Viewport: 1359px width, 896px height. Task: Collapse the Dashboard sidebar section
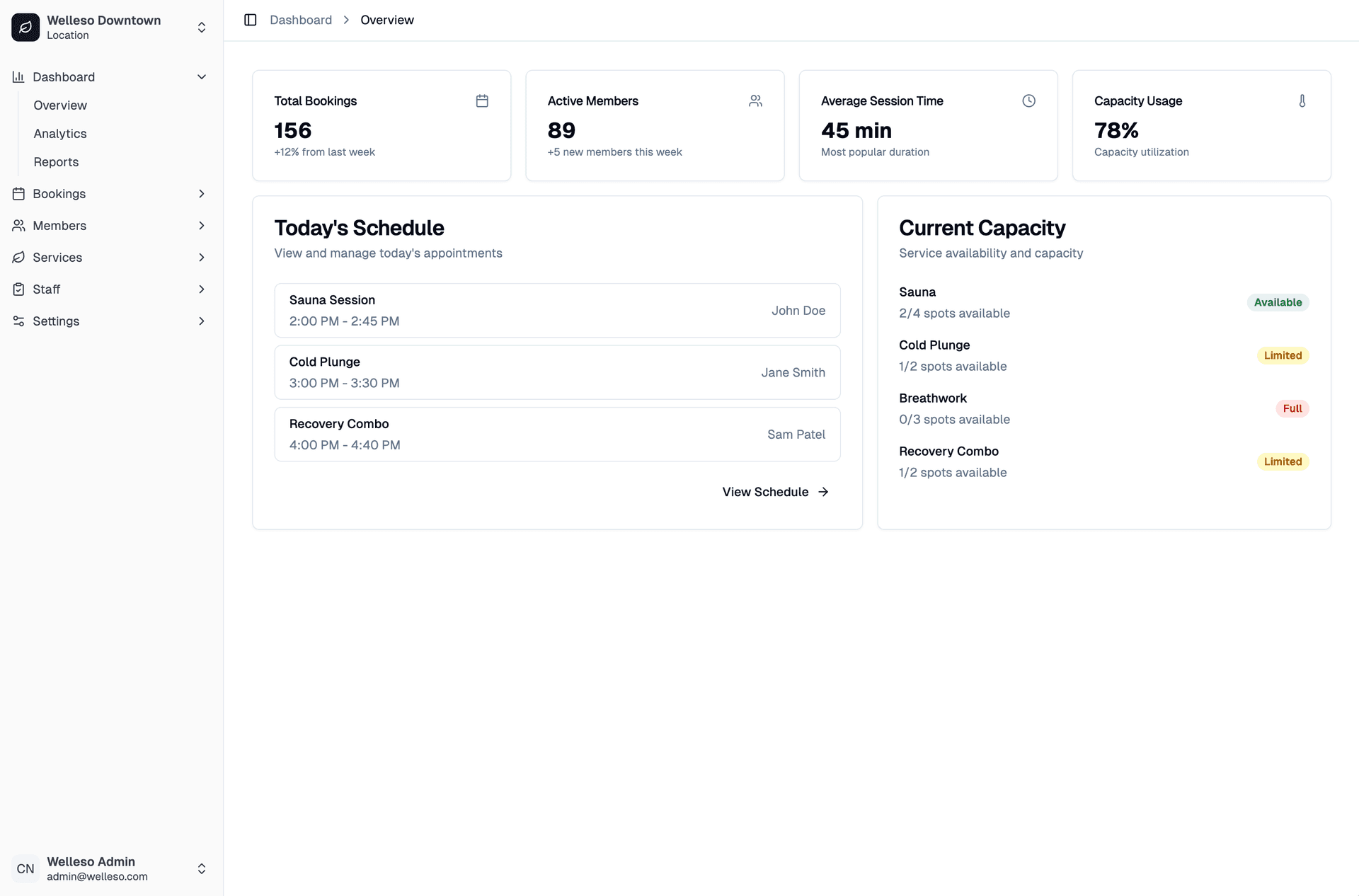click(x=201, y=77)
